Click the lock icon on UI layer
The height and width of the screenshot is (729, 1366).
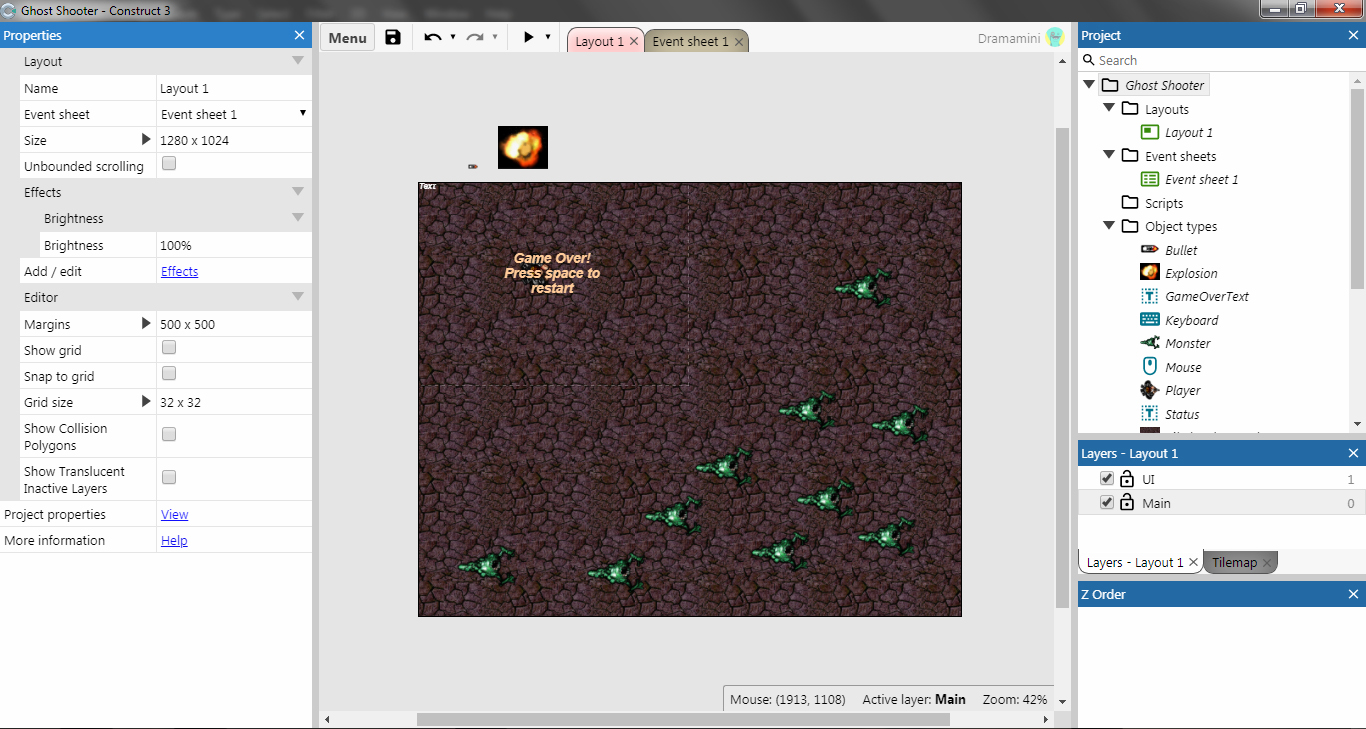tap(1127, 479)
